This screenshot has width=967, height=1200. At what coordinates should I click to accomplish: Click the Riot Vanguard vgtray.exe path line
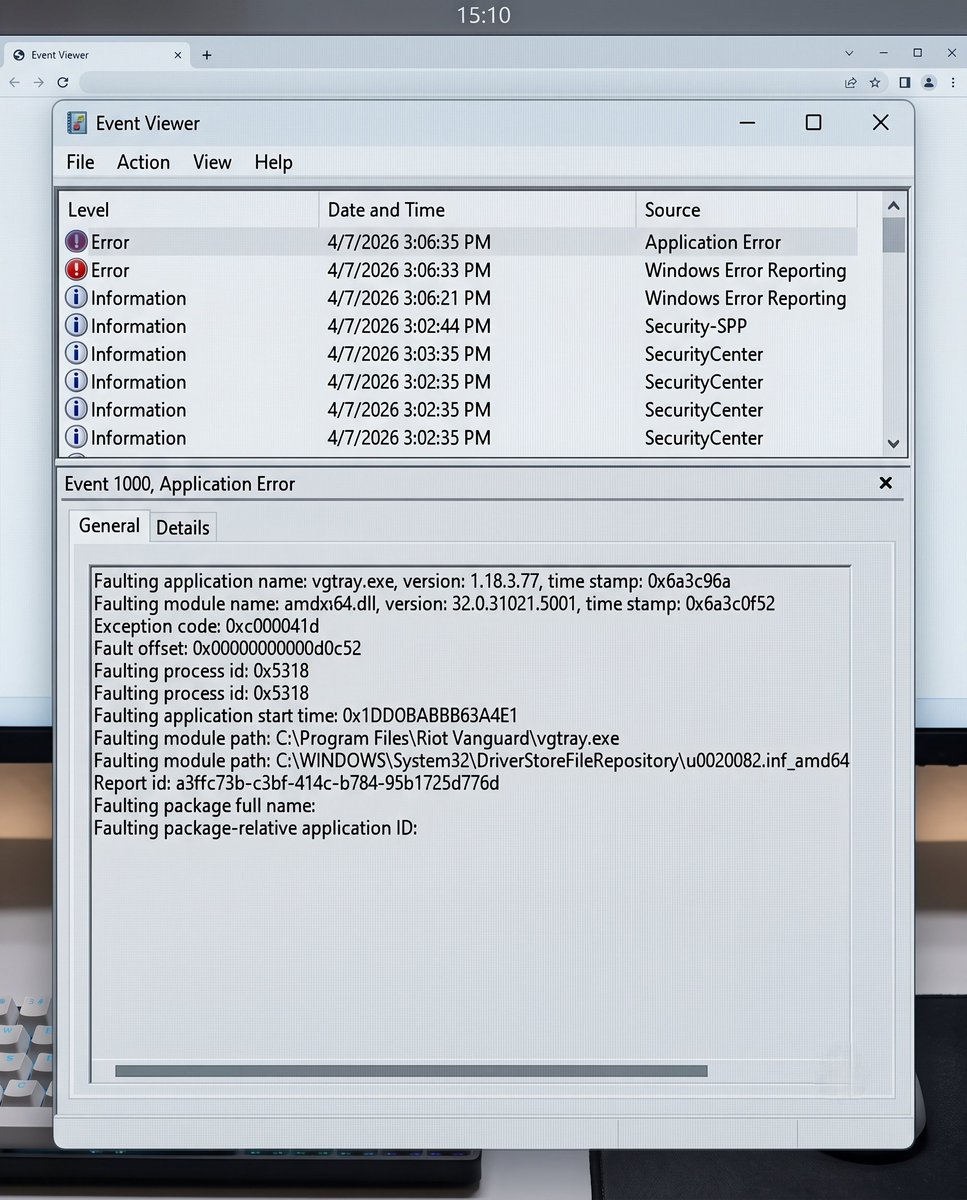click(356, 738)
